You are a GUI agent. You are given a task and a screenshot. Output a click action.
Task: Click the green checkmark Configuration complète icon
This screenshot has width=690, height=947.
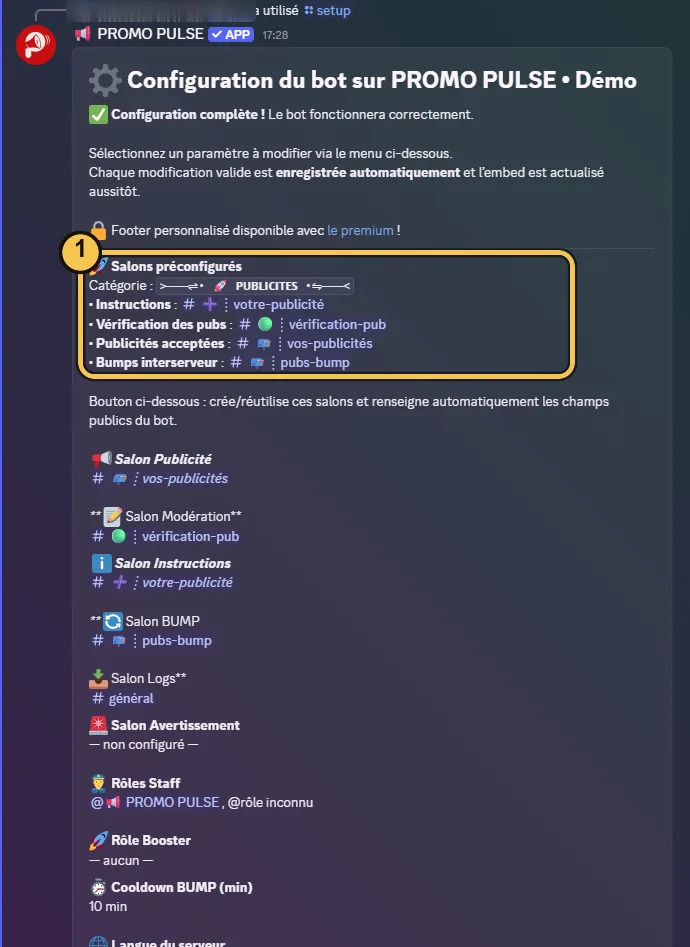(x=98, y=114)
